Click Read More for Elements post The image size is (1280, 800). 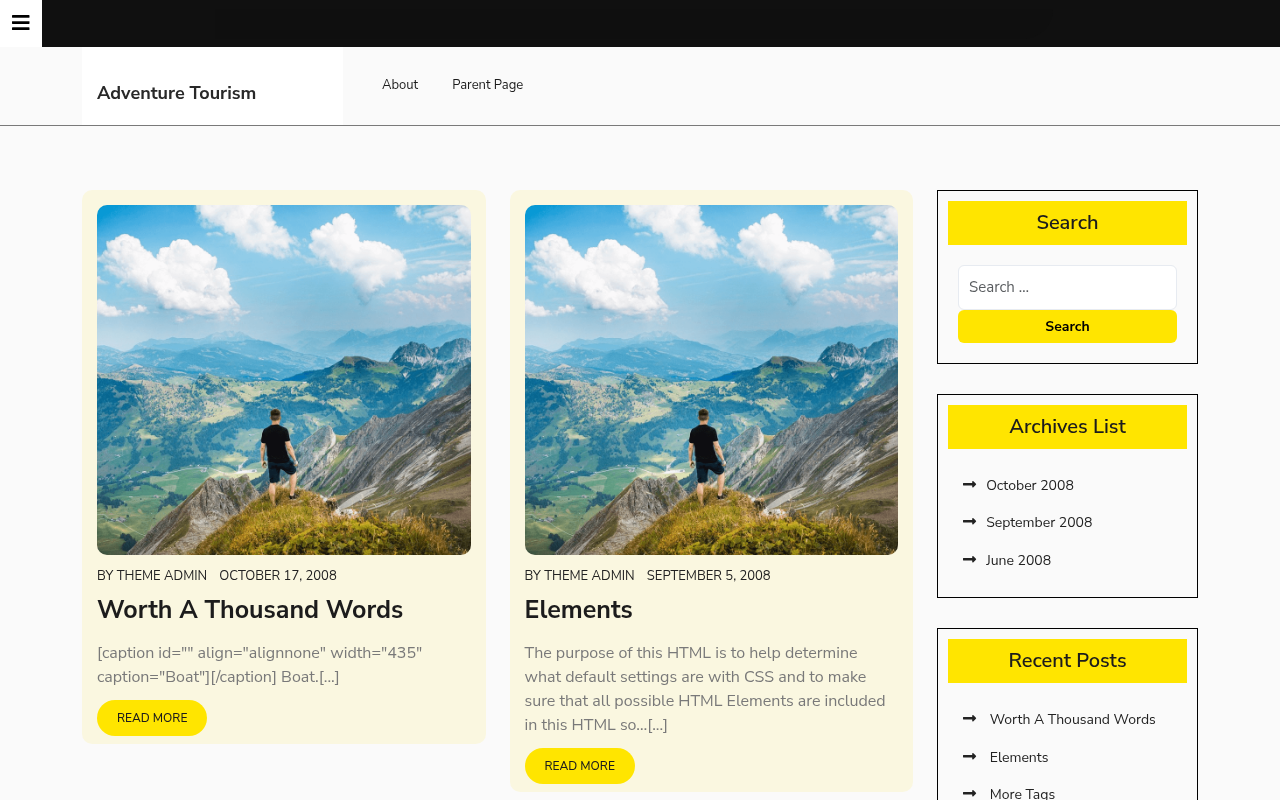tap(579, 766)
